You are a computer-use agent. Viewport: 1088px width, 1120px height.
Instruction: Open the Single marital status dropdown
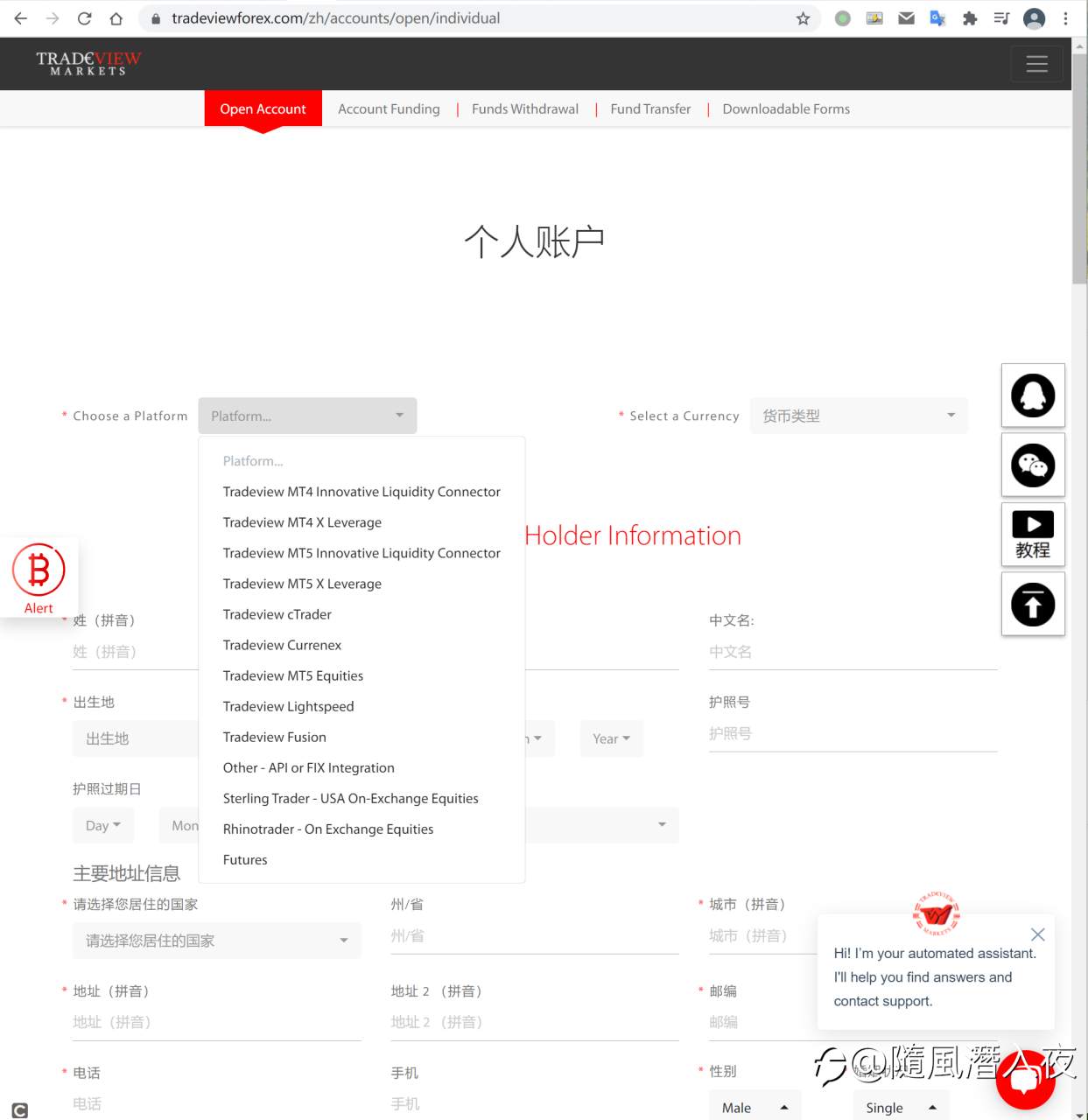[901, 1107]
